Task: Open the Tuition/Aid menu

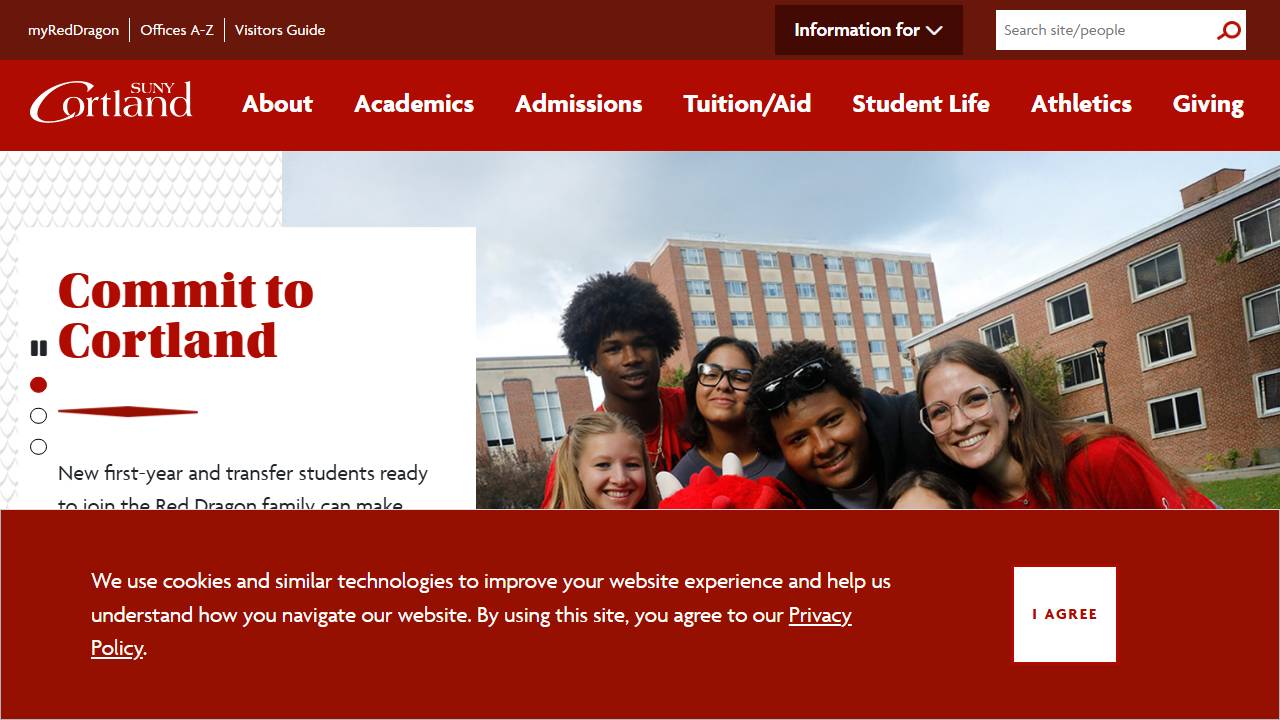Action: click(747, 104)
